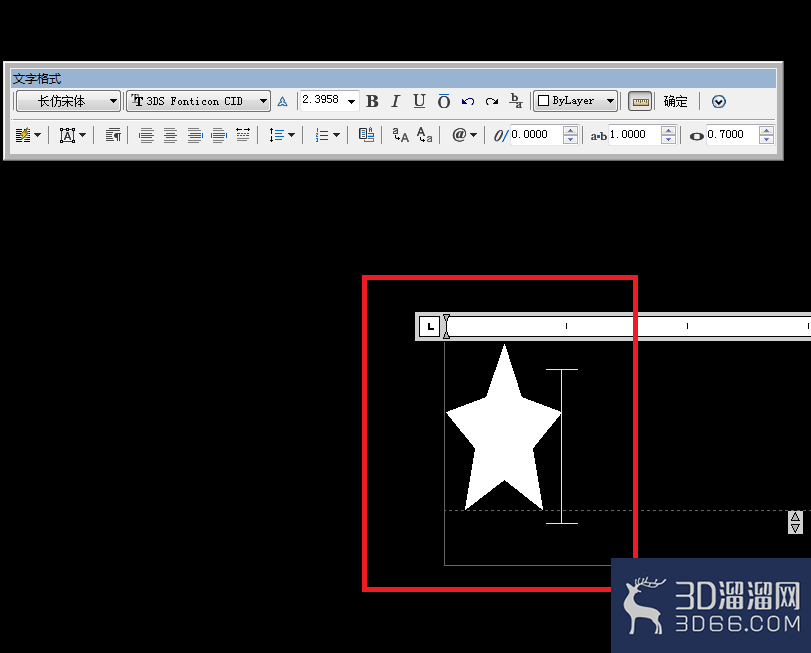Open the Line spacing dropdown
This screenshot has height=653, width=811.
282,135
